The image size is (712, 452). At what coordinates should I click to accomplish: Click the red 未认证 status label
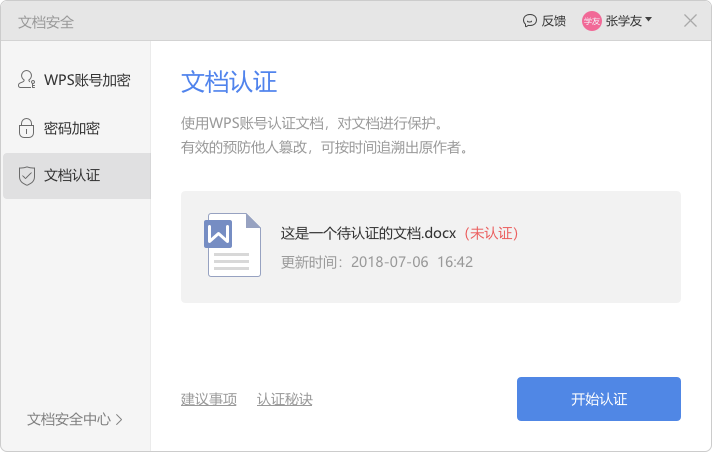coord(490,233)
